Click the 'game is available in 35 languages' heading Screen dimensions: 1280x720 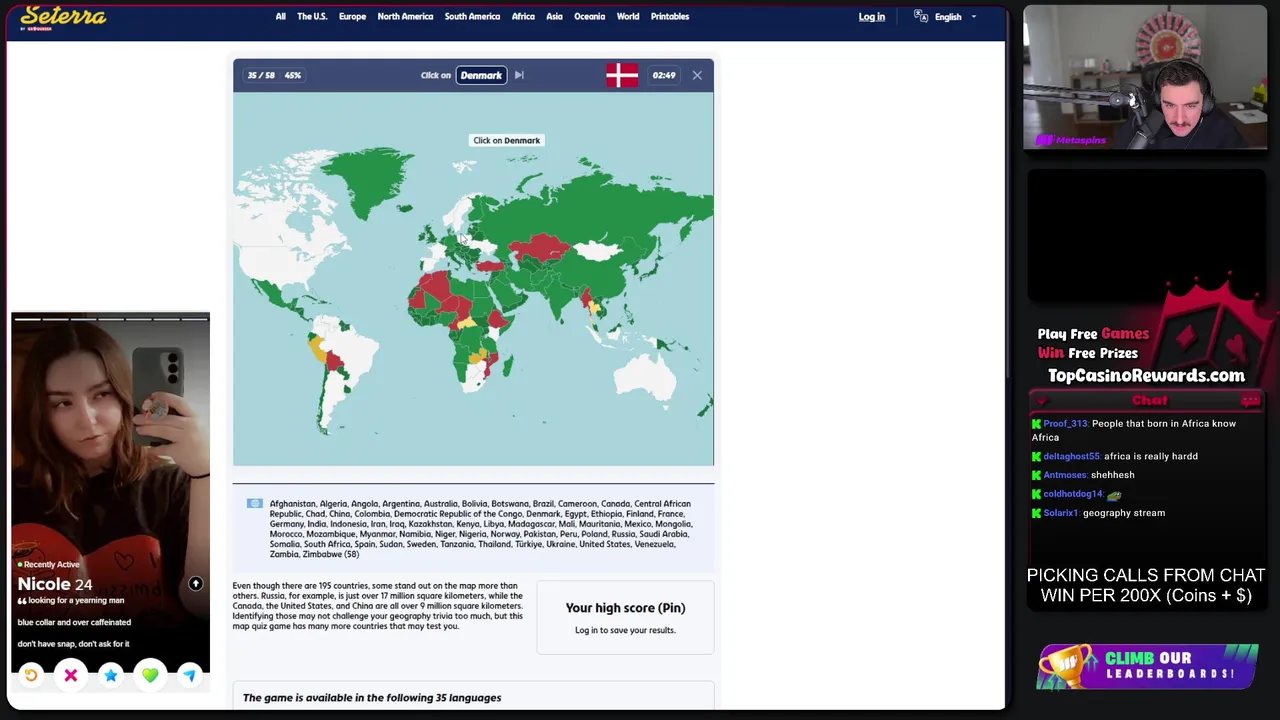point(372,698)
